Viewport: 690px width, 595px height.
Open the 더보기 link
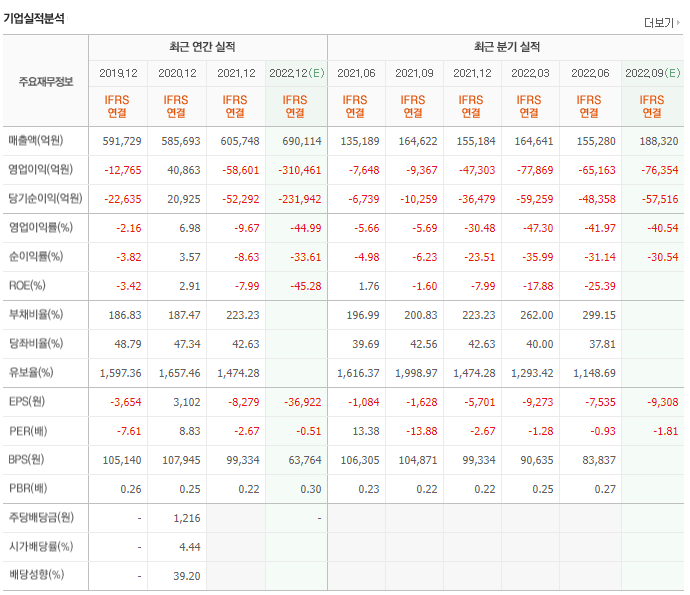point(659,22)
